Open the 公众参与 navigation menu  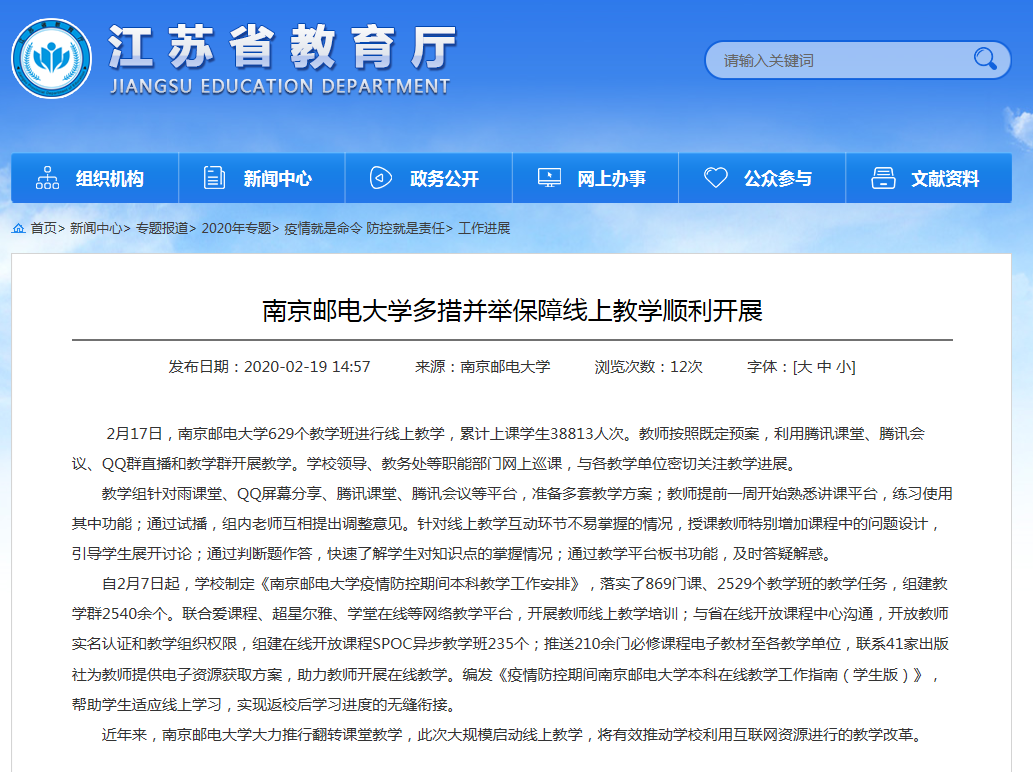pyautogui.click(x=777, y=179)
